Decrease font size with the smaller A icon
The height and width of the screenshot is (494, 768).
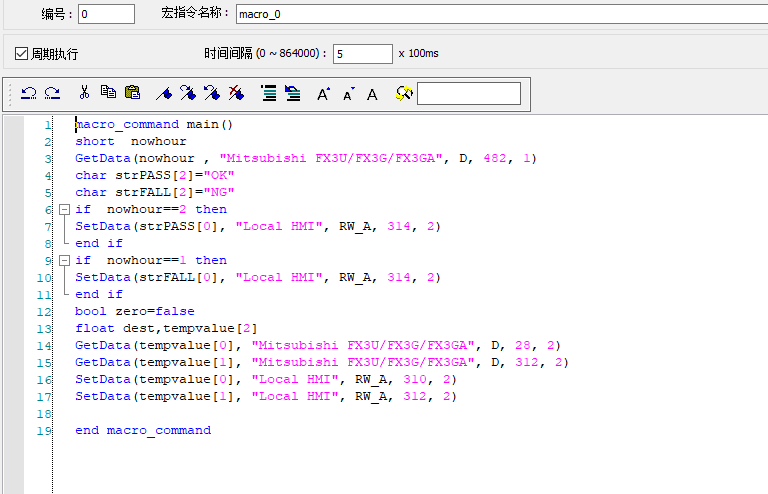click(x=348, y=95)
